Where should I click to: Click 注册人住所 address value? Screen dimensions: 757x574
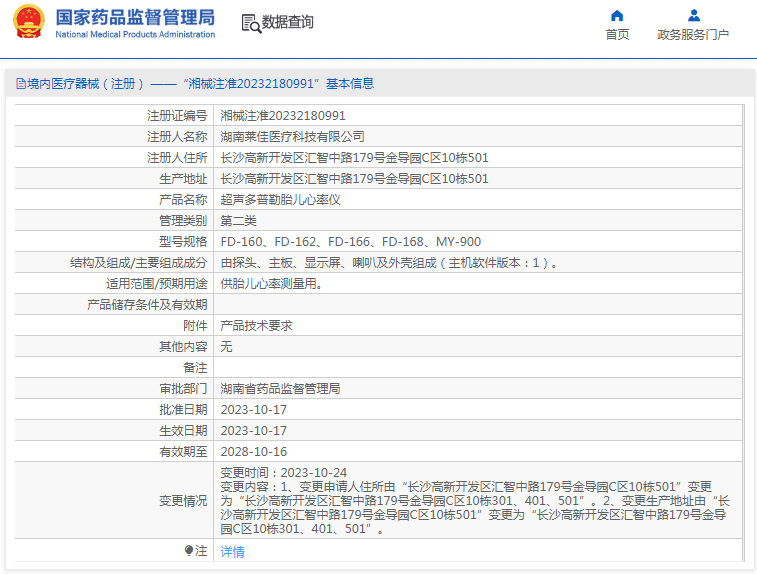tap(354, 158)
